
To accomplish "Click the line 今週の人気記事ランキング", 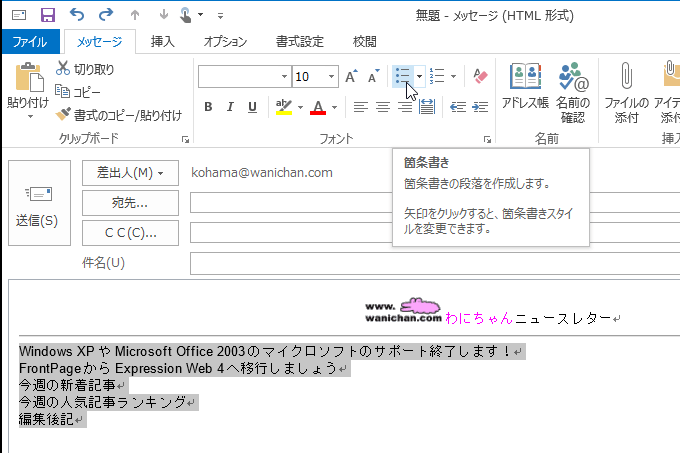I will pyautogui.click(x=102, y=402).
